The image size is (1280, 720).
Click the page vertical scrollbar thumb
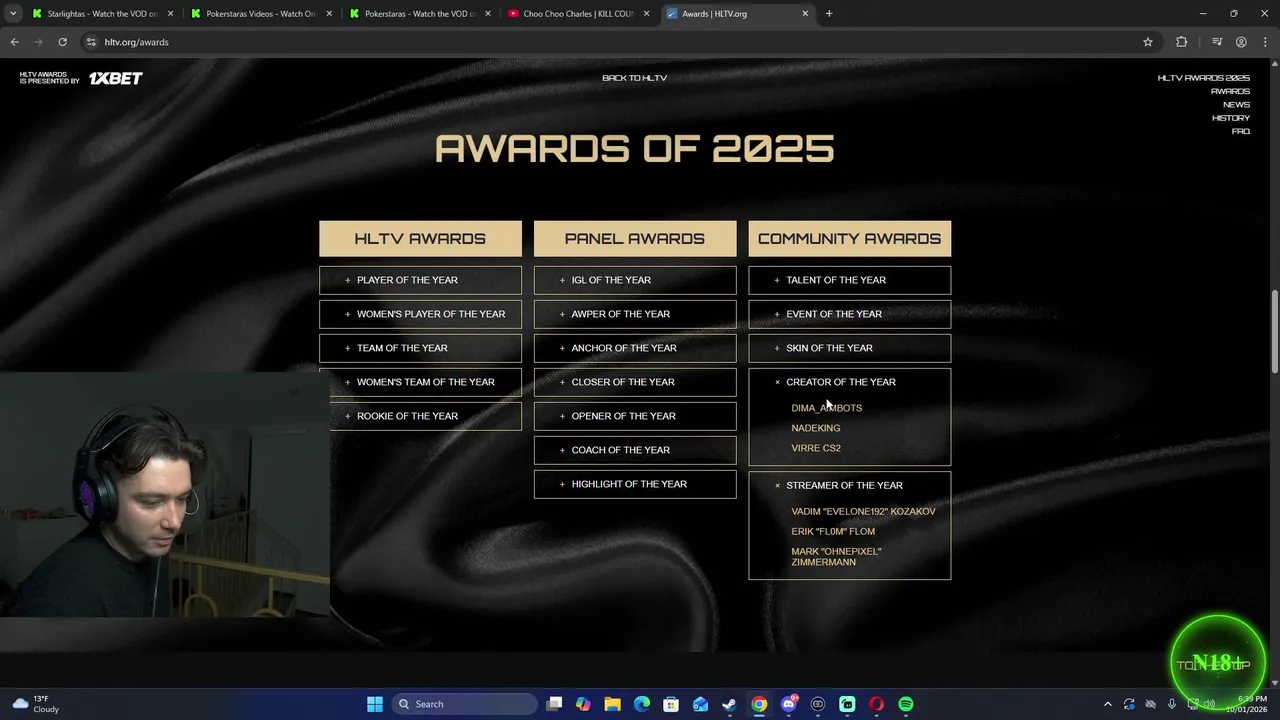(x=1274, y=330)
